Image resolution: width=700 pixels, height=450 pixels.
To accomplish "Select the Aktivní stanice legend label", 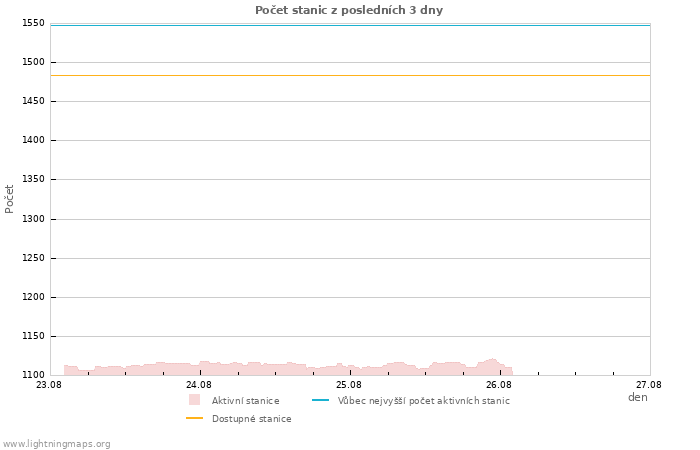I will point(246,401).
